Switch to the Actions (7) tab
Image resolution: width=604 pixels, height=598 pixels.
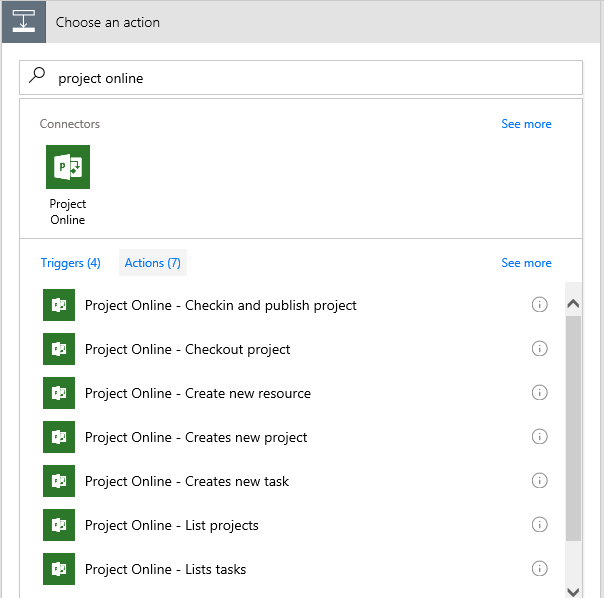coord(153,263)
